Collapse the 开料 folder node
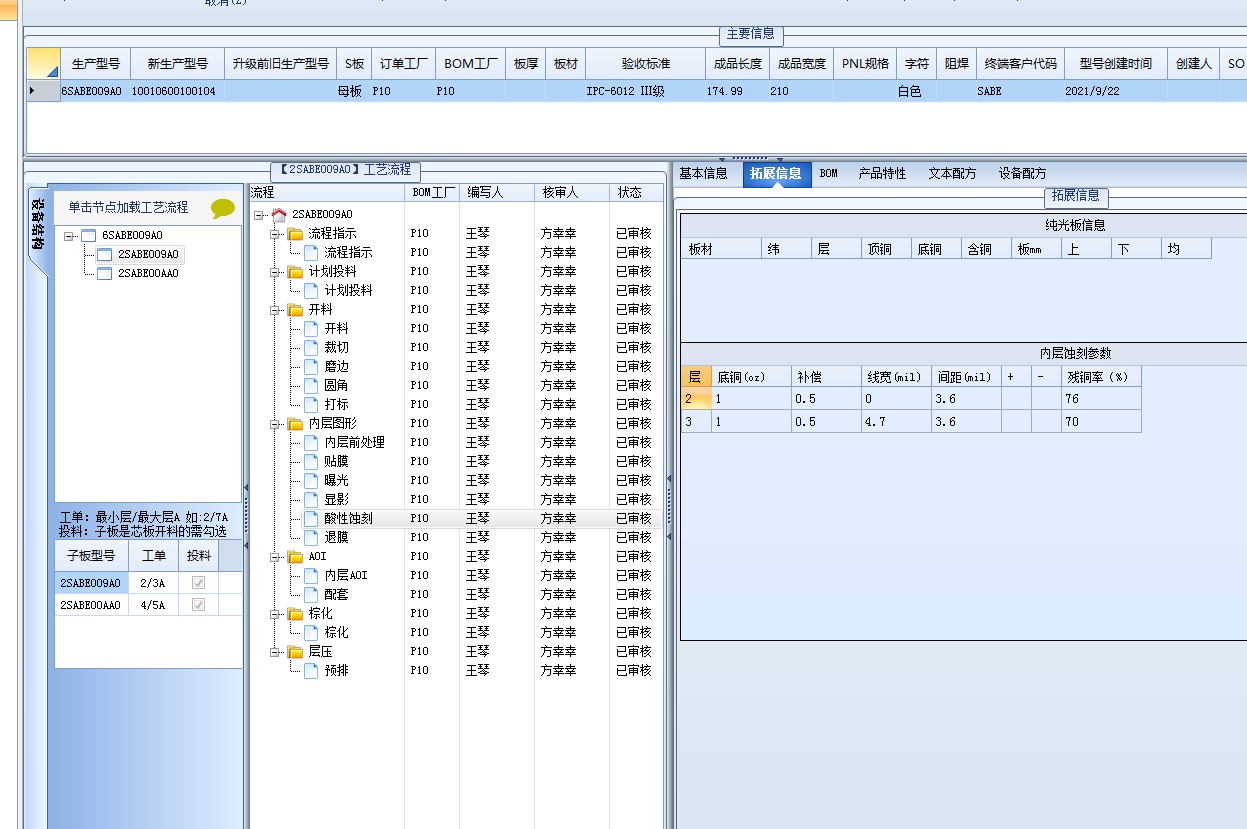 coord(275,309)
